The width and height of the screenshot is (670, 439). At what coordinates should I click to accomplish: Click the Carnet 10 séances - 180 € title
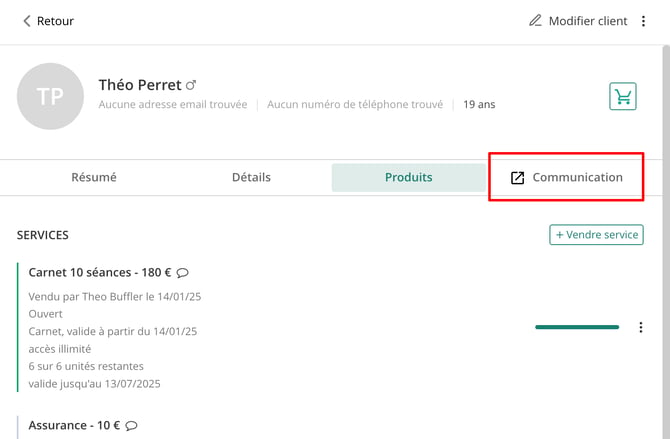pyautogui.click(x=100, y=272)
